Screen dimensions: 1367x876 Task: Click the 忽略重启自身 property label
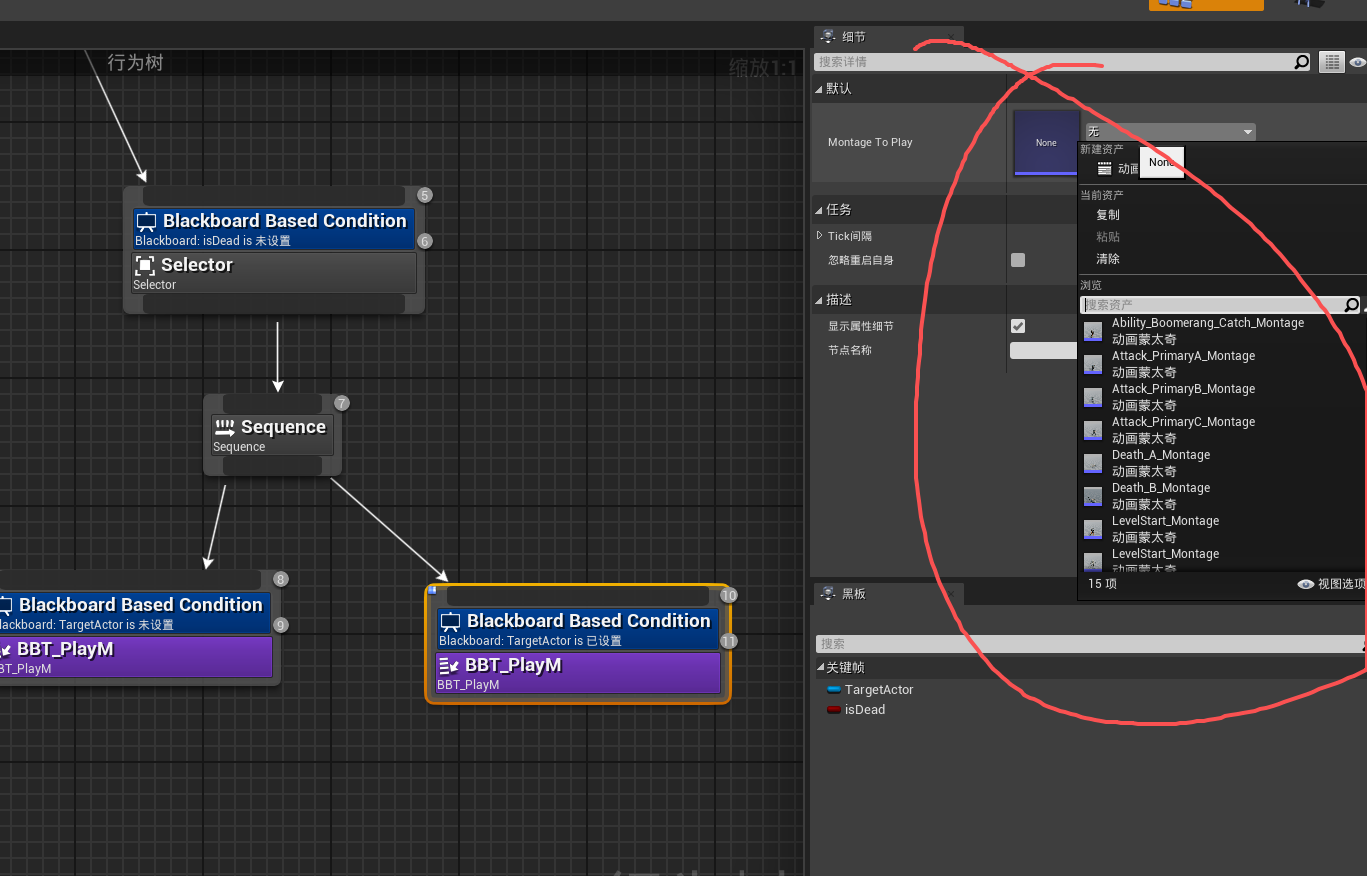tap(861, 260)
